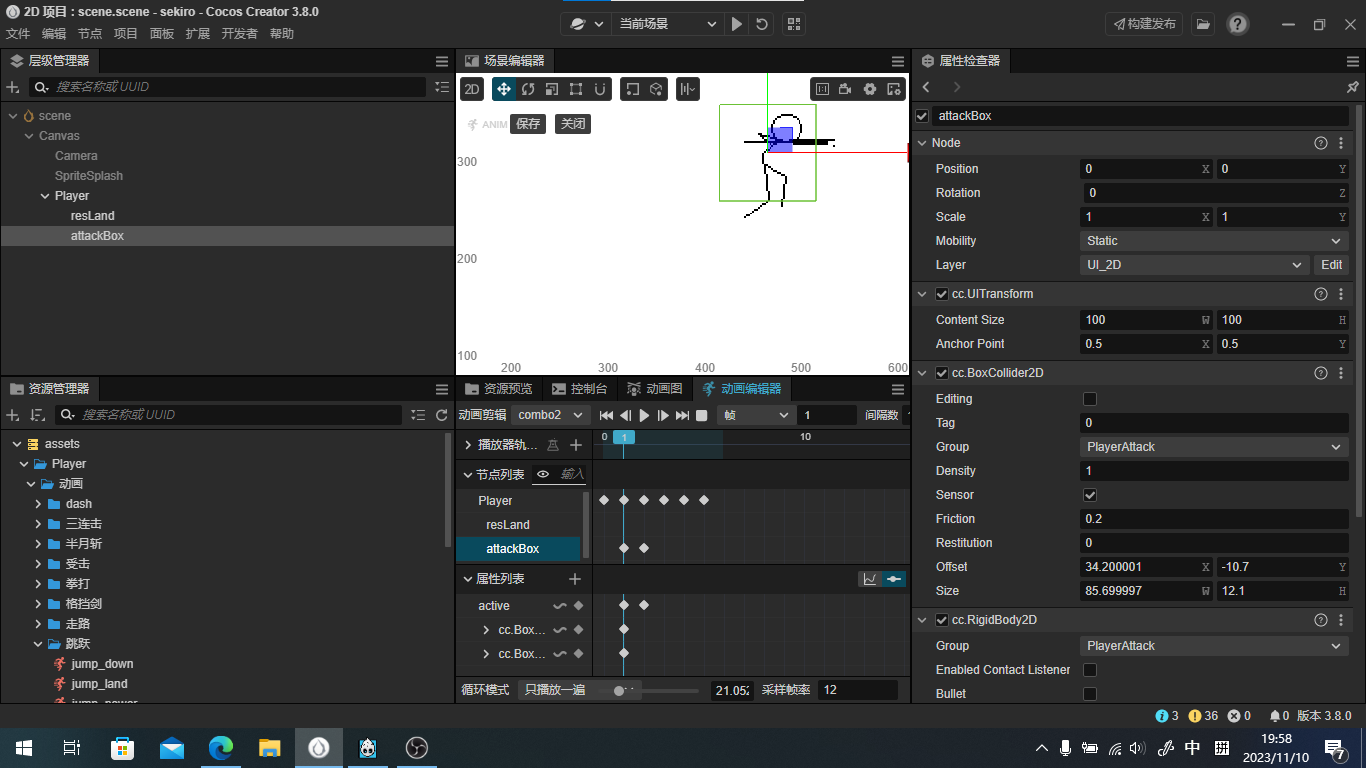
Task: Select the Move transform tool
Action: 504,89
